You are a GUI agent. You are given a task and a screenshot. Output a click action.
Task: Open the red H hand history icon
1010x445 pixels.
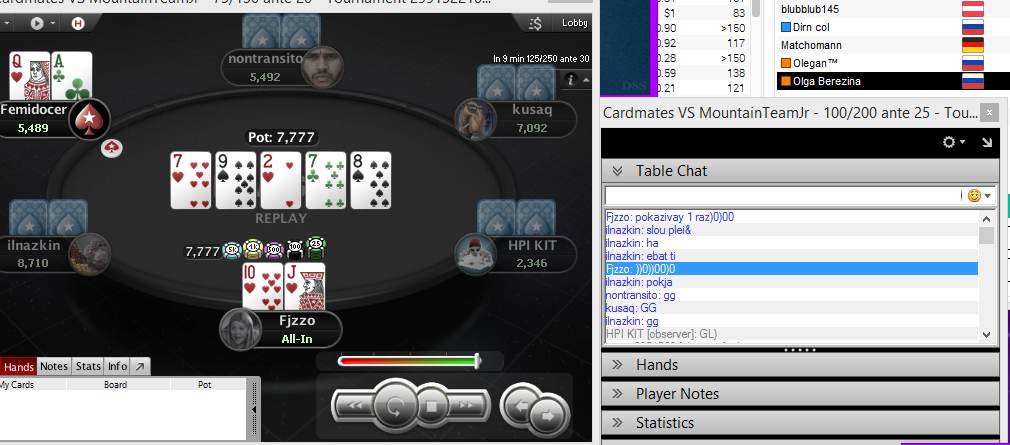78,23
